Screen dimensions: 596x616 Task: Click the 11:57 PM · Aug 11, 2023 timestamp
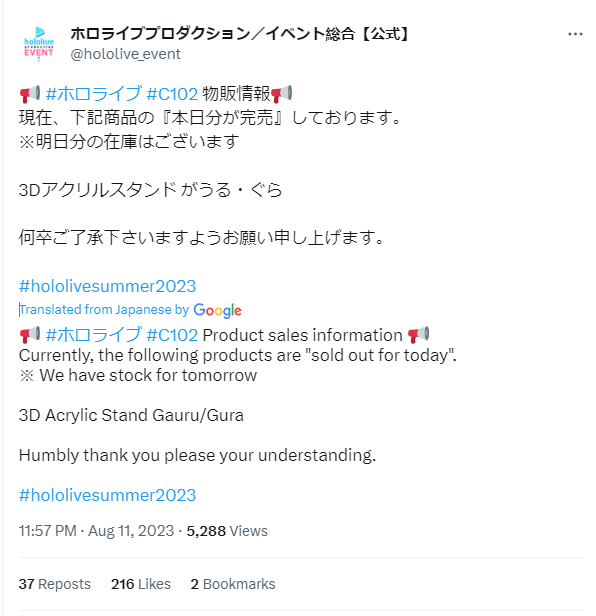tap(96, 531)
